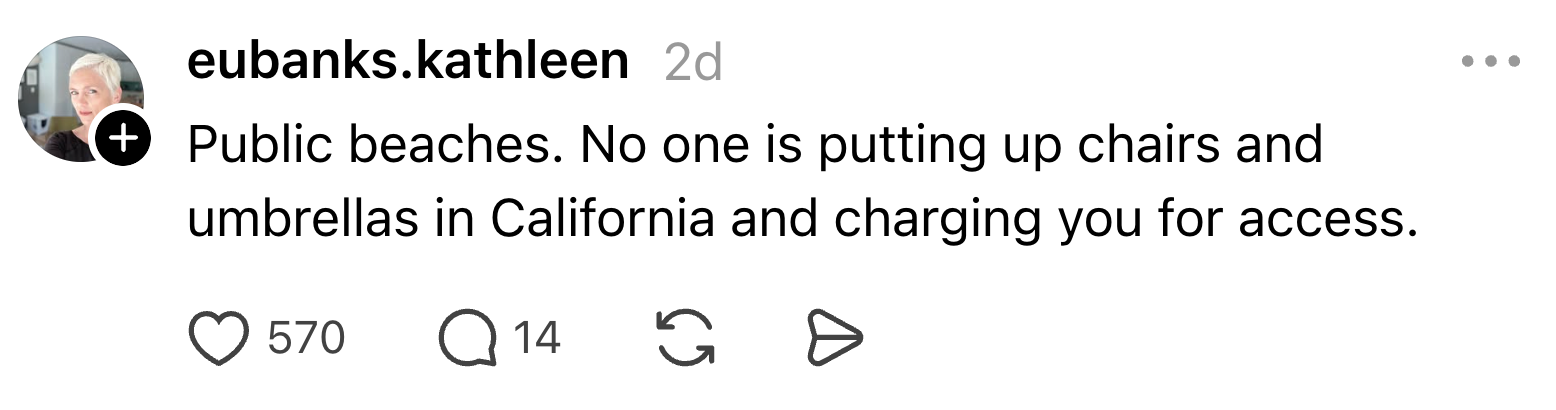Repost using the circular arrows icon
This screenshot has width=1556, height=410.
pos(684,338)
